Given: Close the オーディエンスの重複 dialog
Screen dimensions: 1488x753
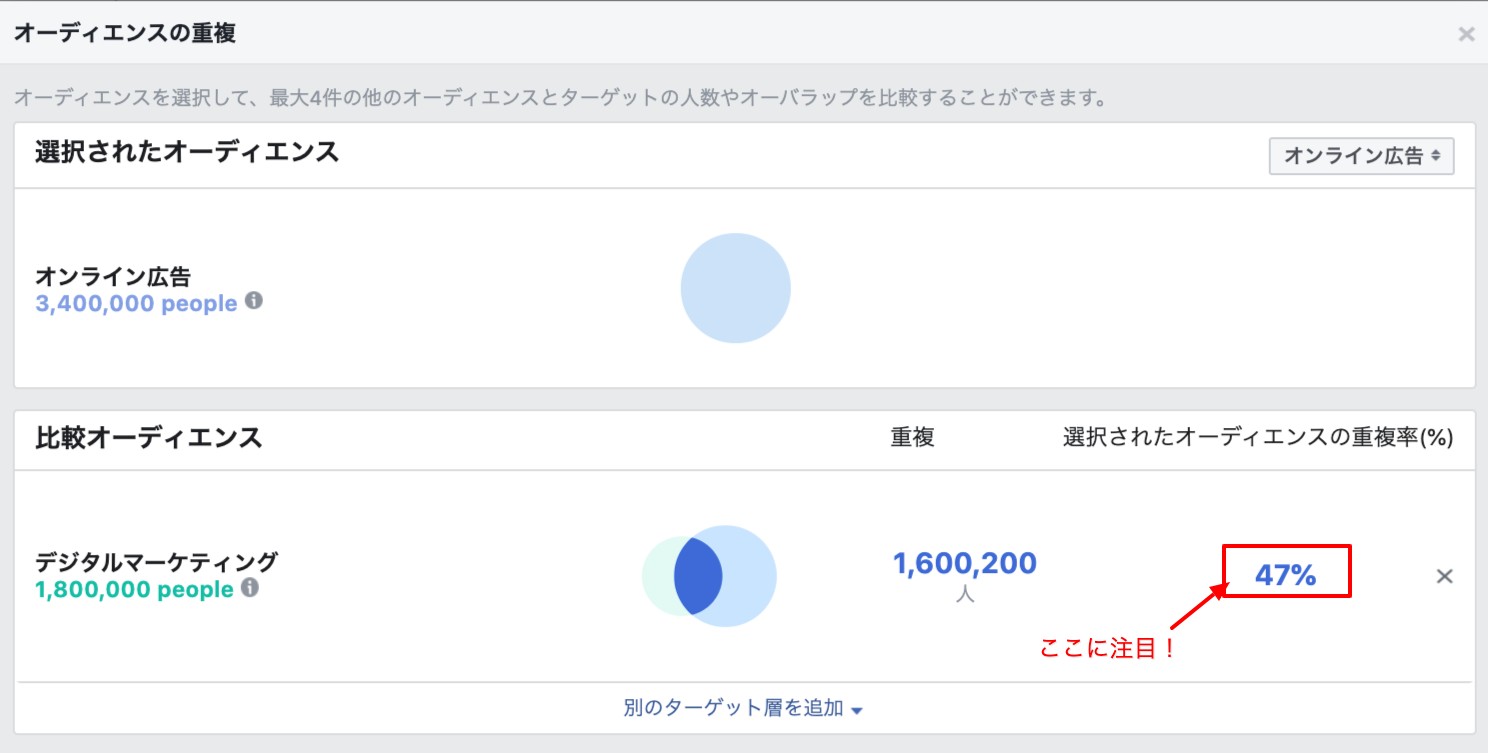Looking at the screenshot, I should [x=1466, y=35].
